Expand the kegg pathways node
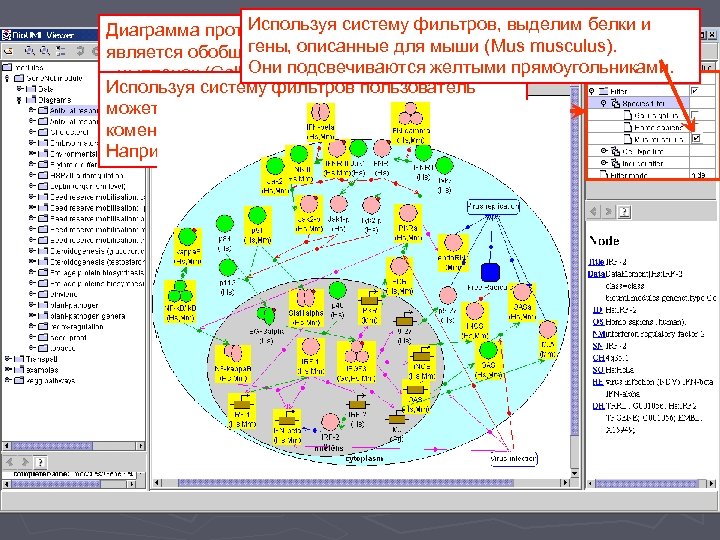The image size is (720, 540). click(8, 380)
